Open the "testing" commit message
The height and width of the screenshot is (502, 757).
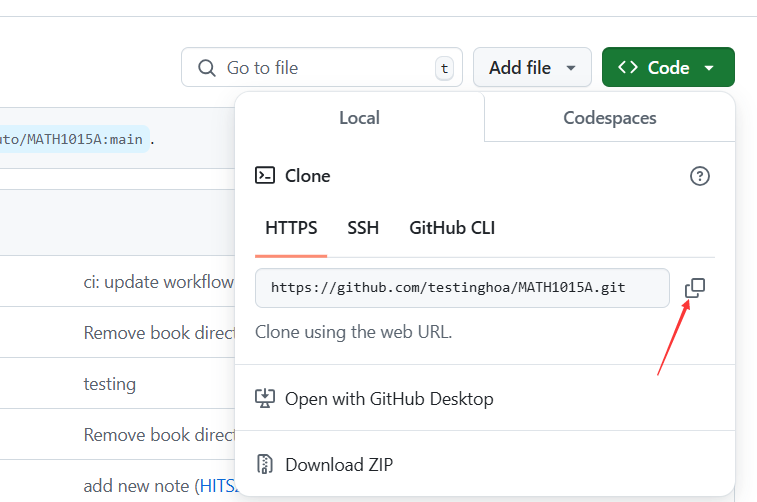click(x=109, y=384)
